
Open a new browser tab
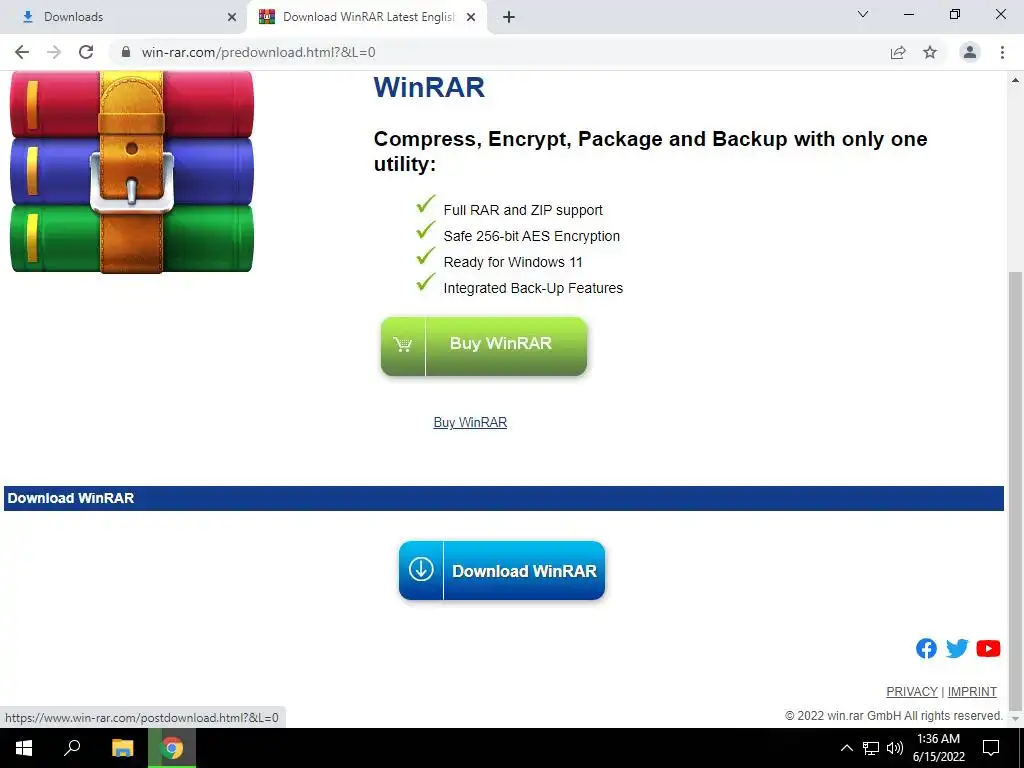tap(509, 17)
